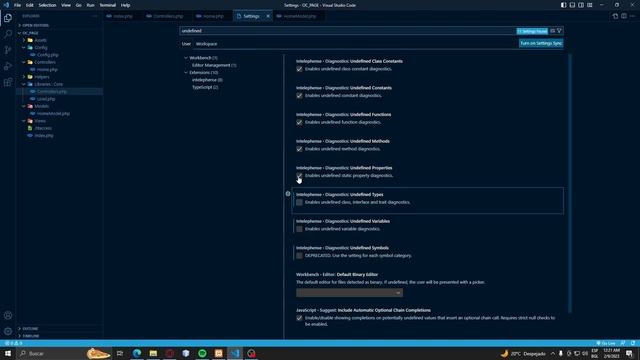Switch to the homeModel.php editor tab
This screenshot has width=640, height=360.
299,16
